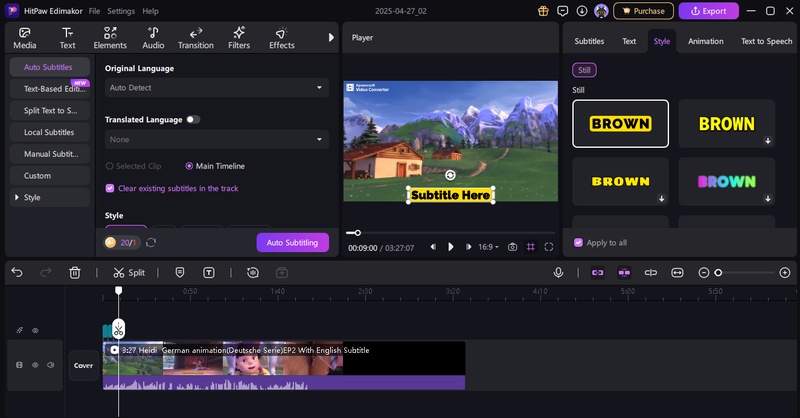Step to next frame
The height and width of the screenshot is (418, 800).
(468, 247)
